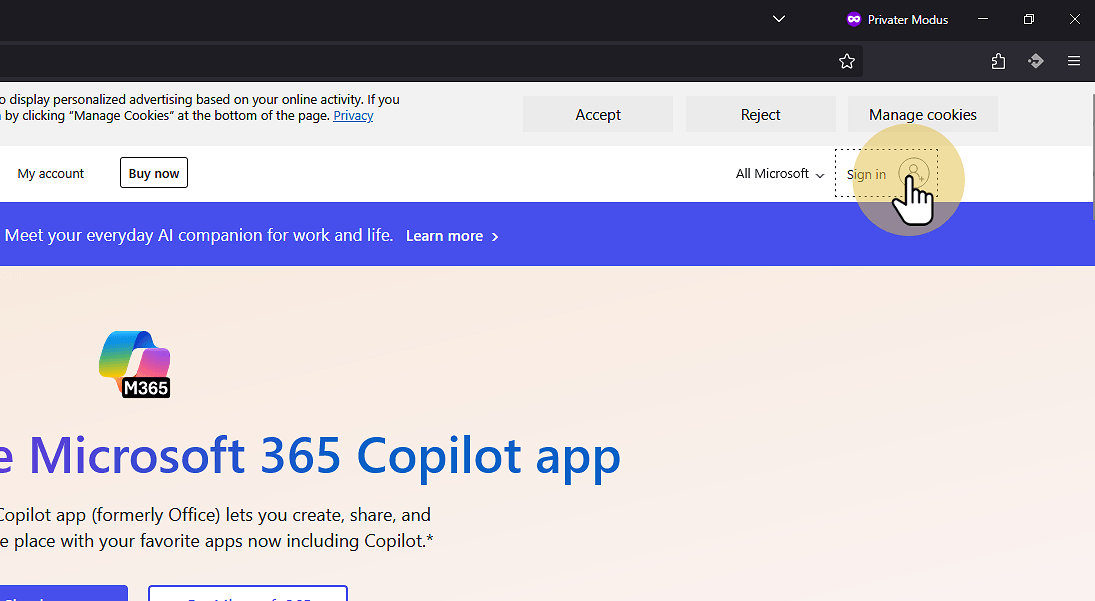1095x601 pixels.
Task: Expand the All Microsoft dropdown menu
Action: (780, 174)
